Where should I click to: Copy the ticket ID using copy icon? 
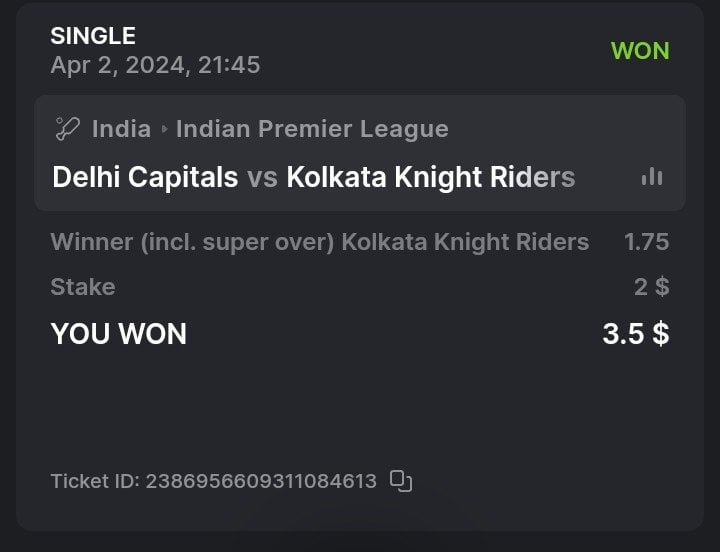401,481
